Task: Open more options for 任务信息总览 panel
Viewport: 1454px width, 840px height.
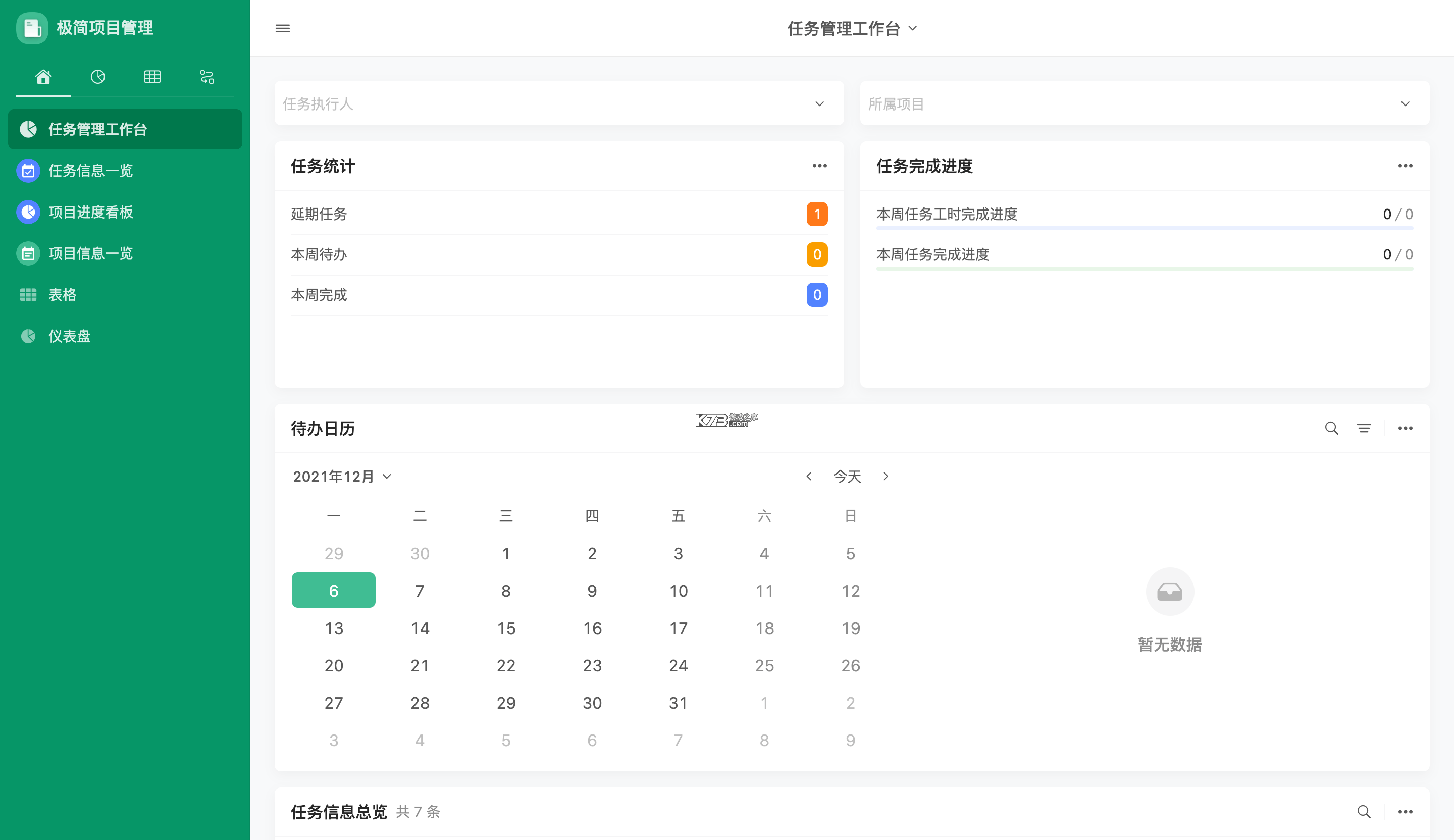Action: click(x=1406, y=812)
